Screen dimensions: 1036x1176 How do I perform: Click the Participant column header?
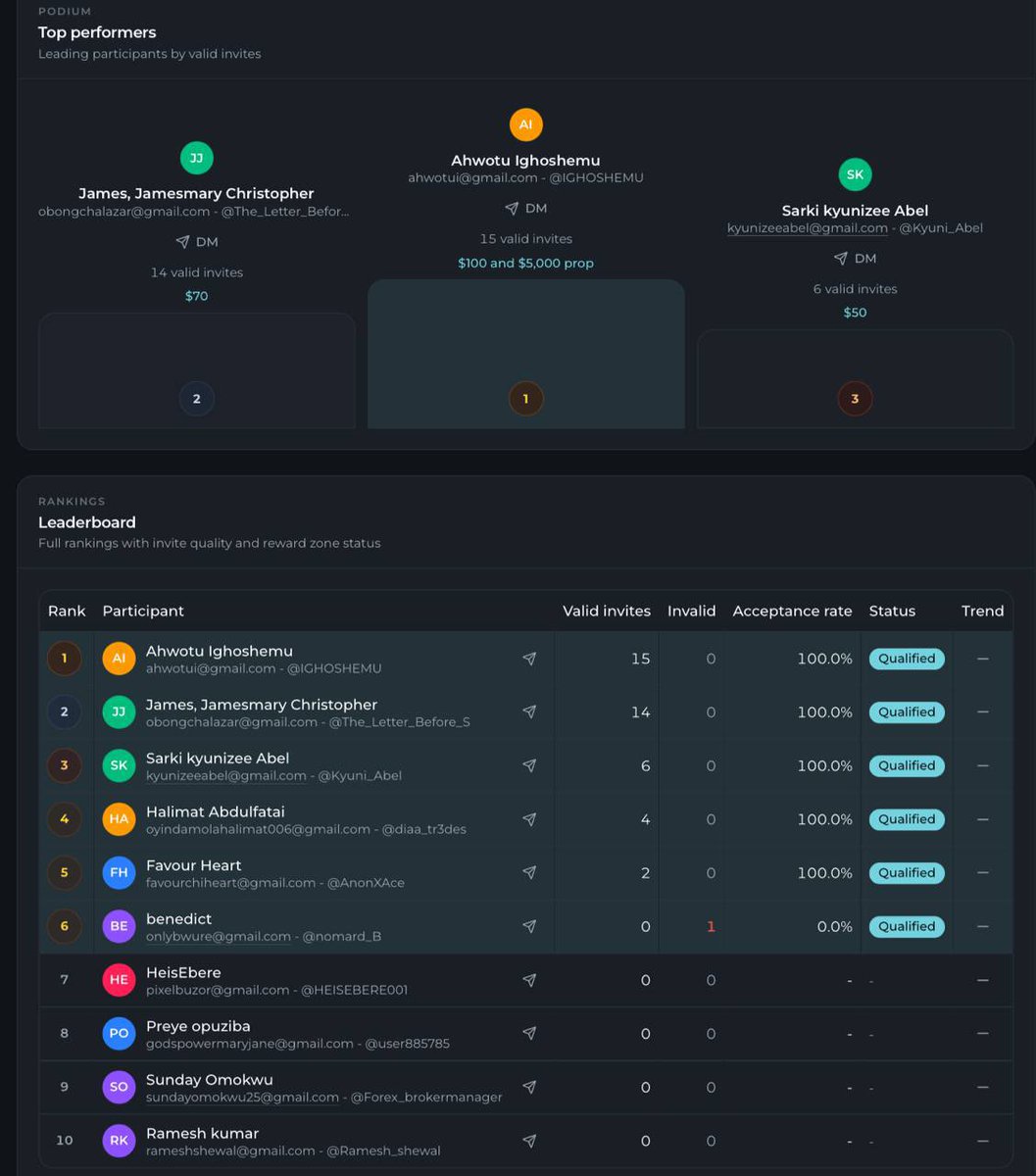pyautogui.click(x=143, y=611)
